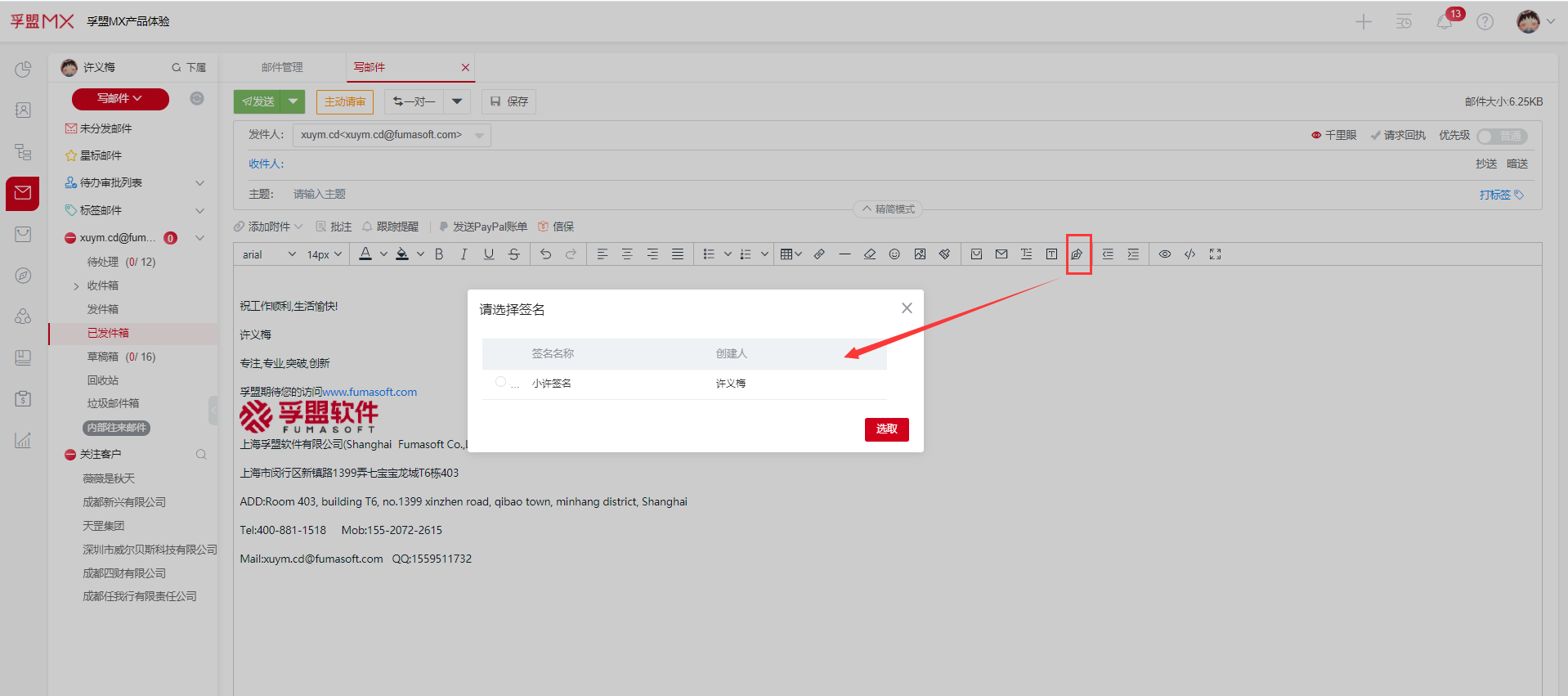Enable 请求回执 read receipt option
The width and height of the screenshot is (1568, 696).
pyautogui.click(x=1398, y=136)
